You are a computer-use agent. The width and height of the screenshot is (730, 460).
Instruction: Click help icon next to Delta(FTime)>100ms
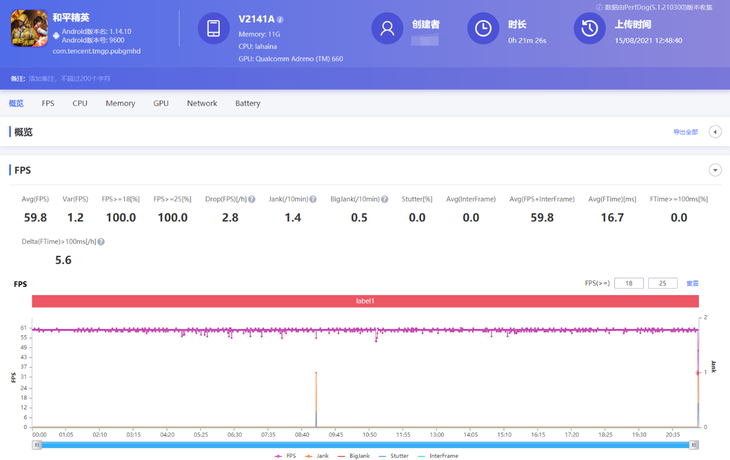[101, 242]
